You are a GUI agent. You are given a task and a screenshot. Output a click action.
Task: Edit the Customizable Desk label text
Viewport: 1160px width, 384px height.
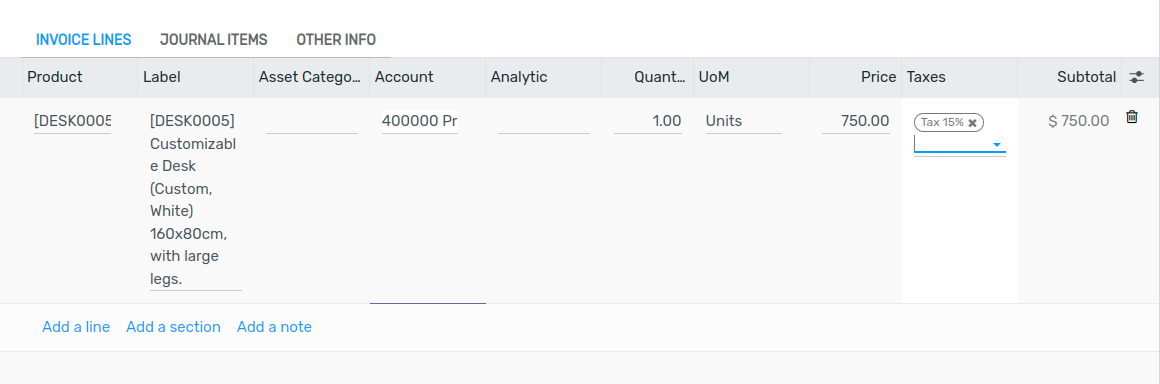(195, 200)
